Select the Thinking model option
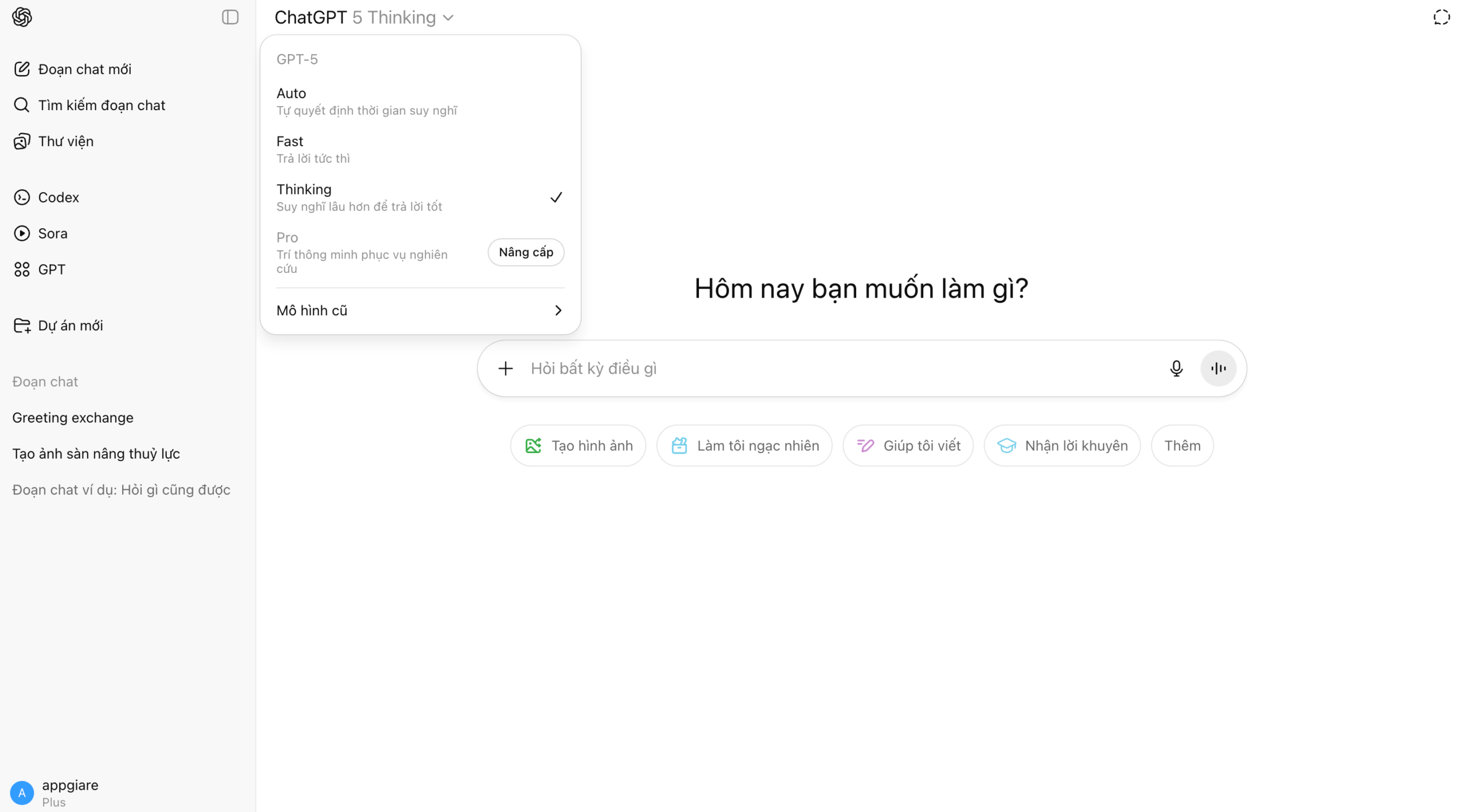 [420, 197]
